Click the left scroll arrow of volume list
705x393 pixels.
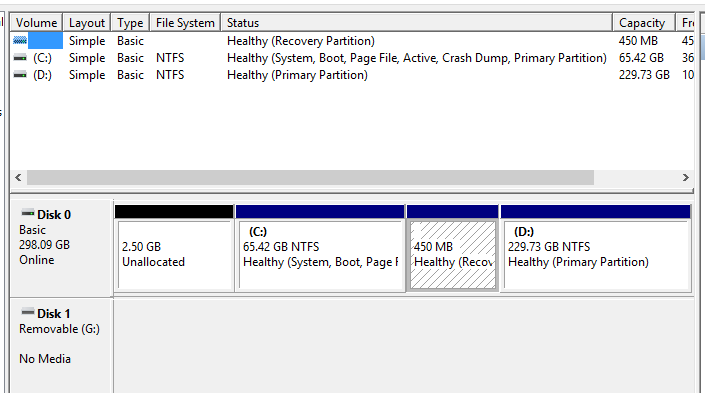(18, 177)
